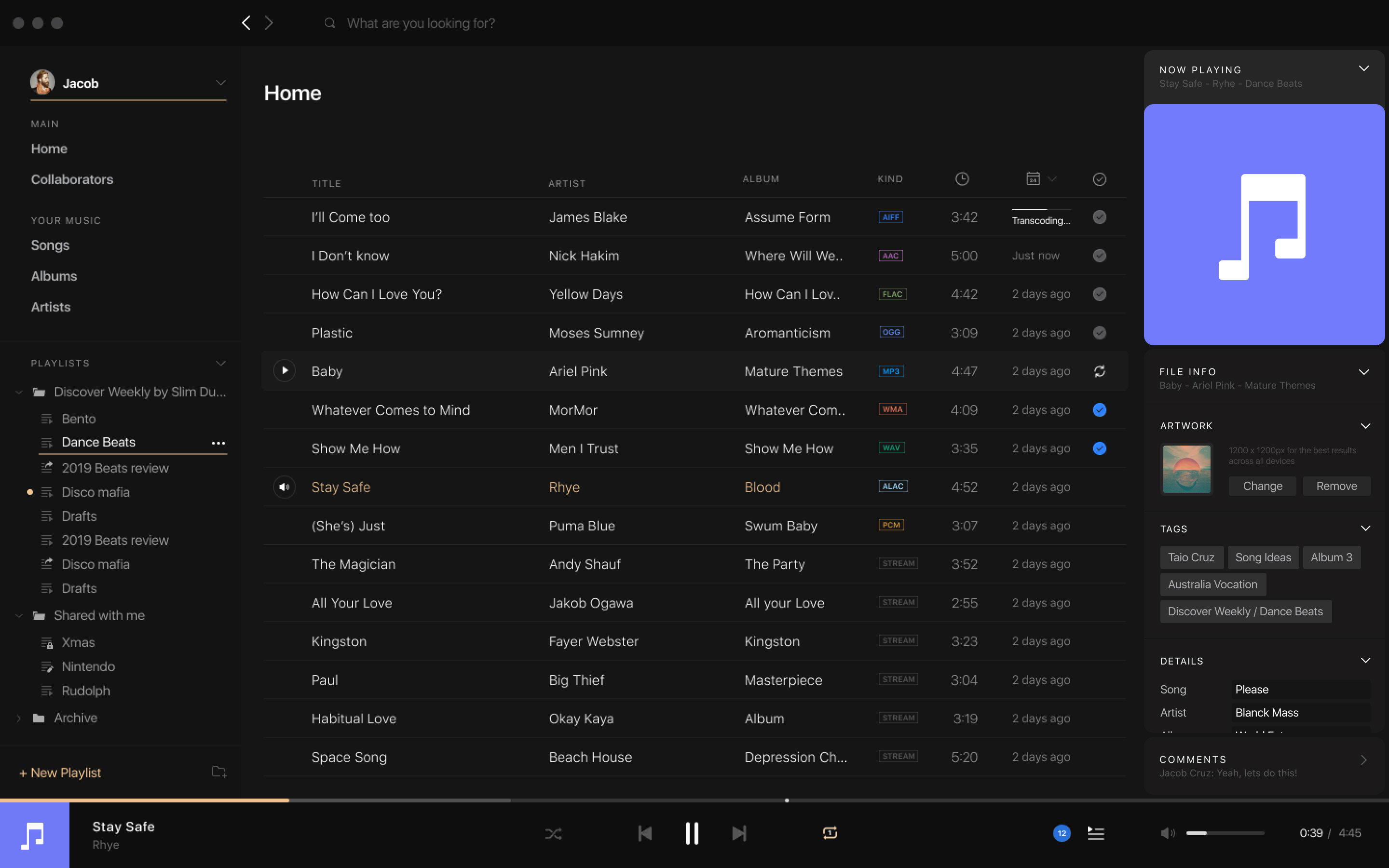Click the sync icon on Baby row
This screenshot has height=868, width=1389.
1099,371
